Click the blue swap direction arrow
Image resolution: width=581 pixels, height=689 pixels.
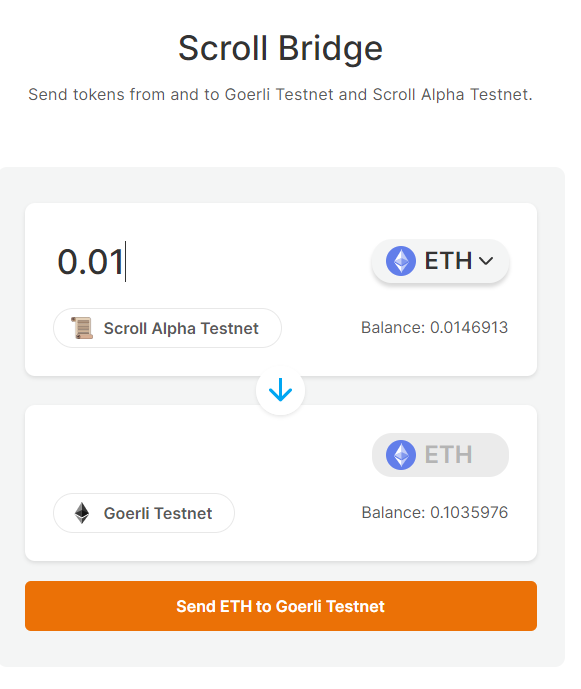point(280,390)
